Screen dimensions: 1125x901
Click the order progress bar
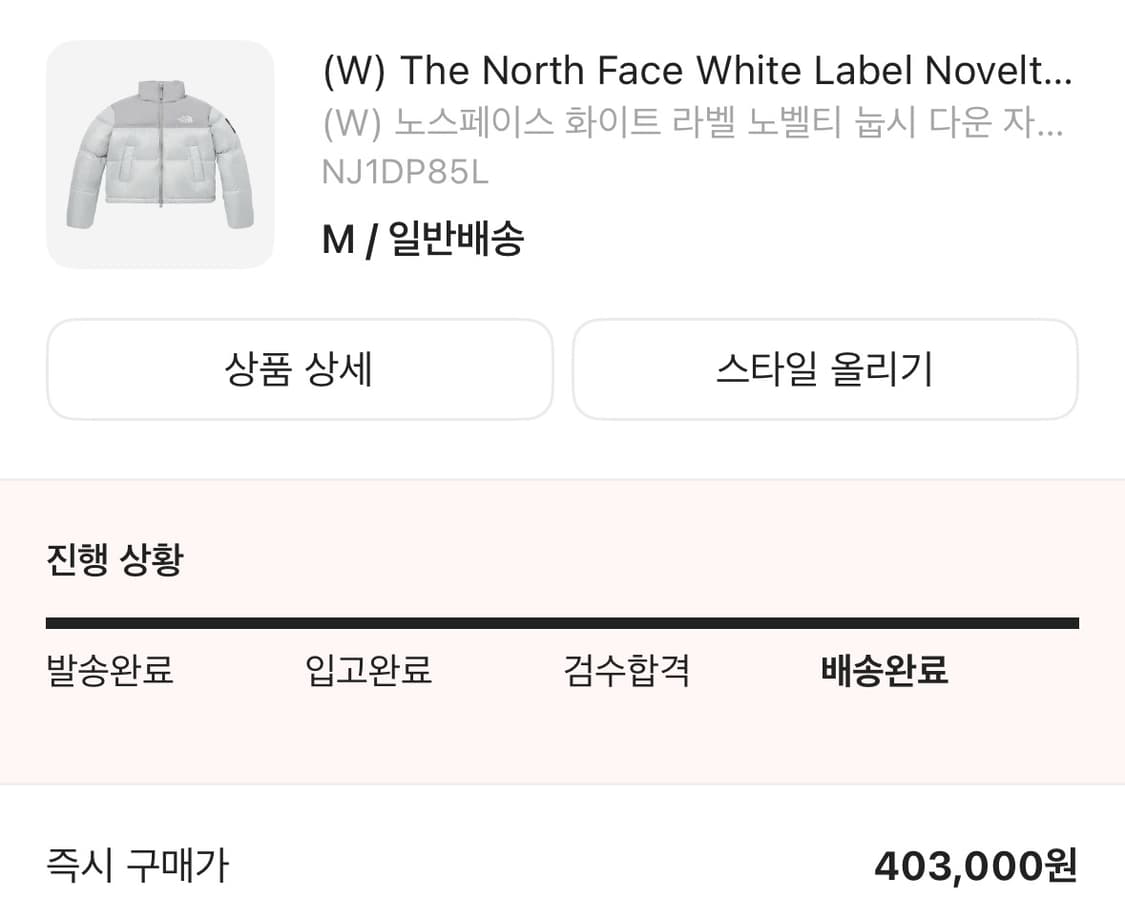pos(562,622)
